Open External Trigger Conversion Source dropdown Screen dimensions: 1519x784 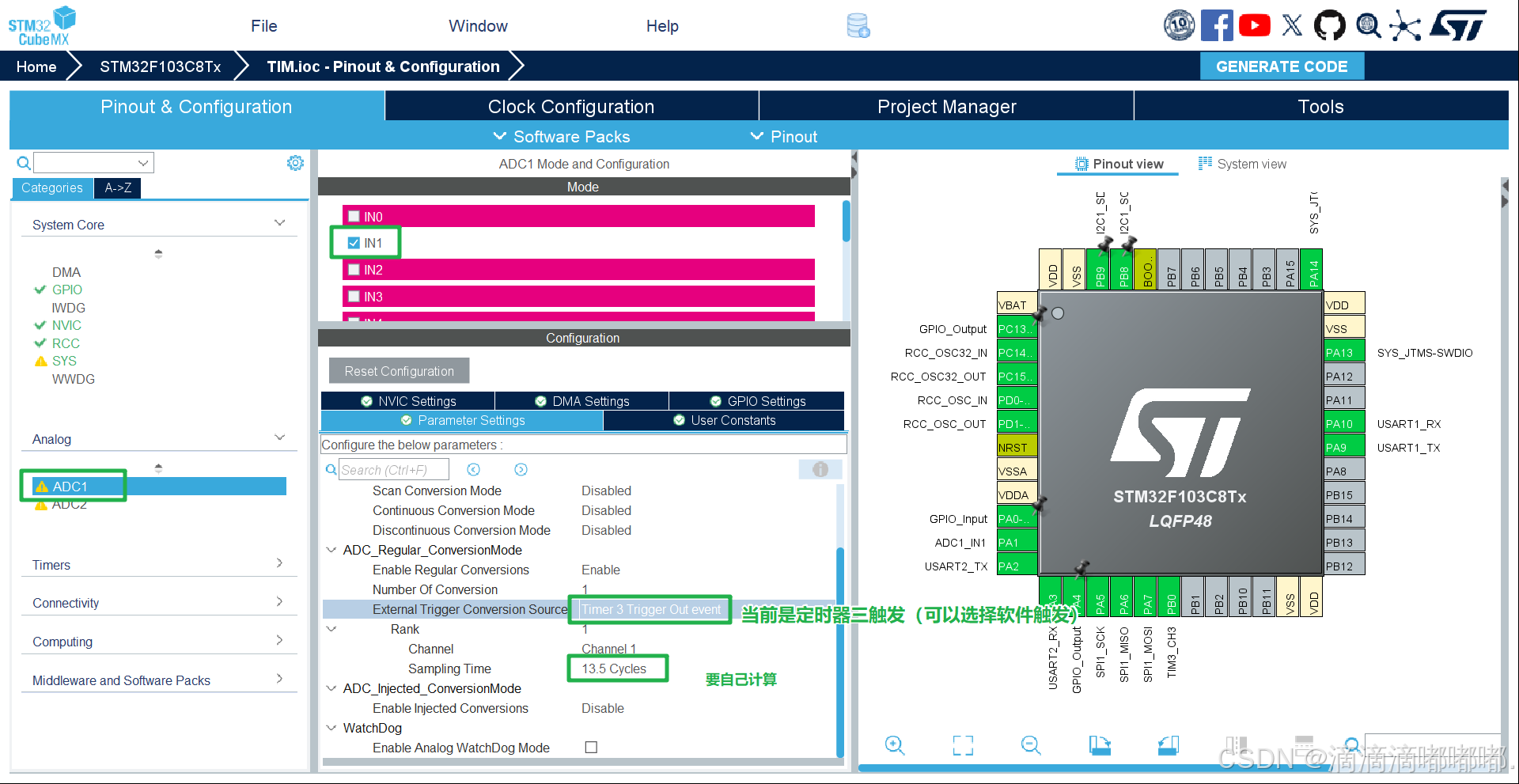pyautogui.click(x=652, y=609)
